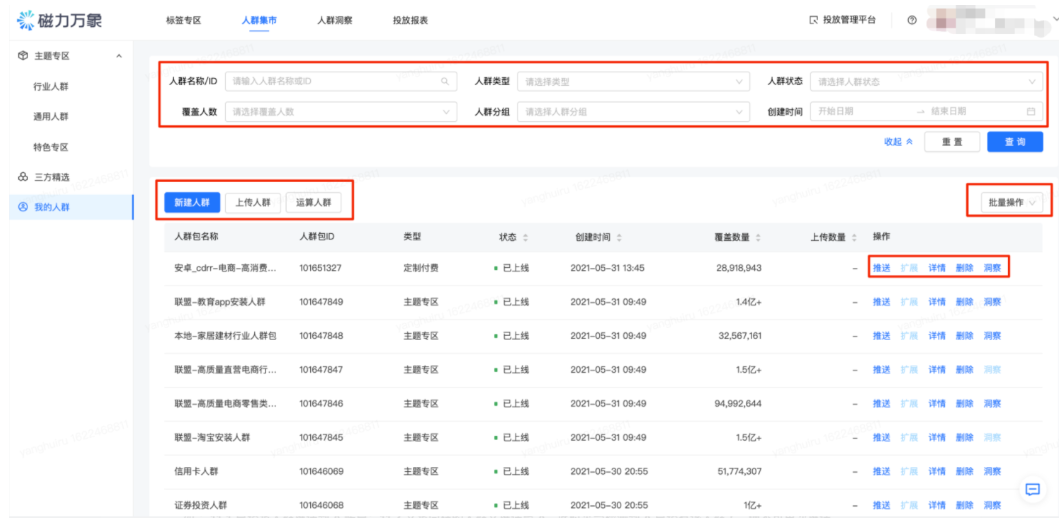1060x519 pixels.
Task: Open the 人群分组 dropdown
Action: 633,112
